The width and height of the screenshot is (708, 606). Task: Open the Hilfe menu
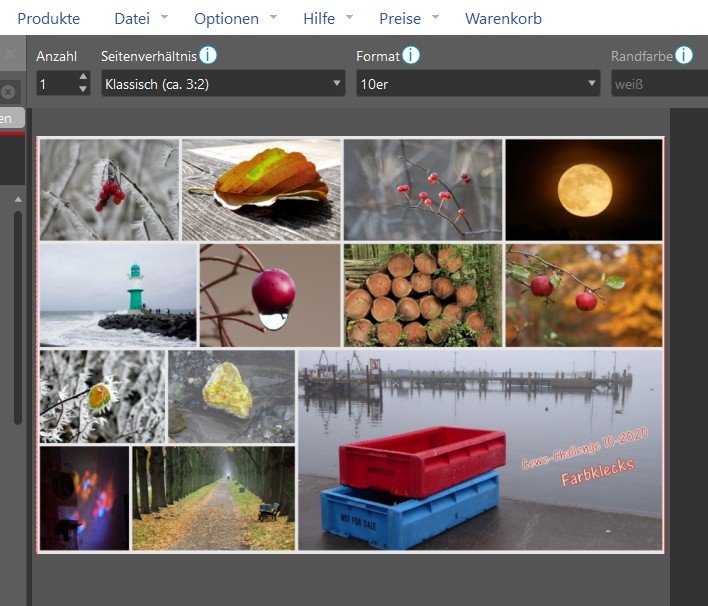click(319, 19)
